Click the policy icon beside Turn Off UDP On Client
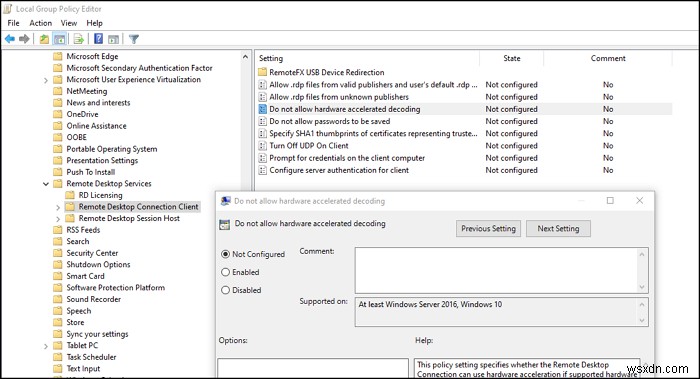Screen dimensions: 700x379 click(262, 146)
